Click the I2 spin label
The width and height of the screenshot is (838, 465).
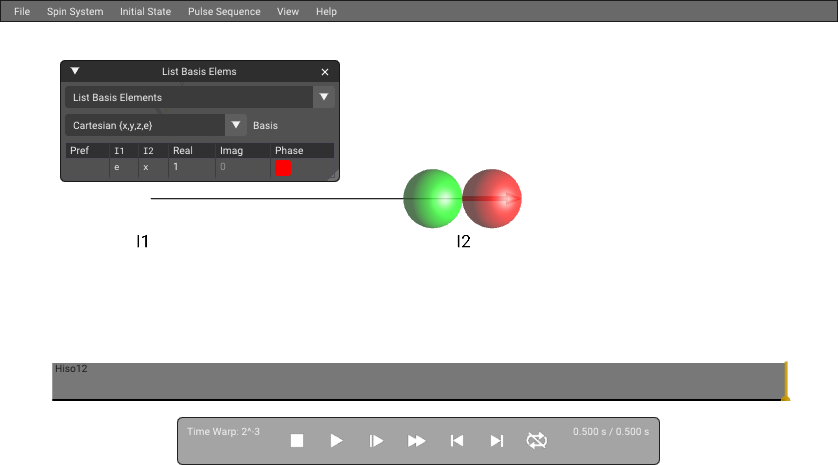point(463,241)
